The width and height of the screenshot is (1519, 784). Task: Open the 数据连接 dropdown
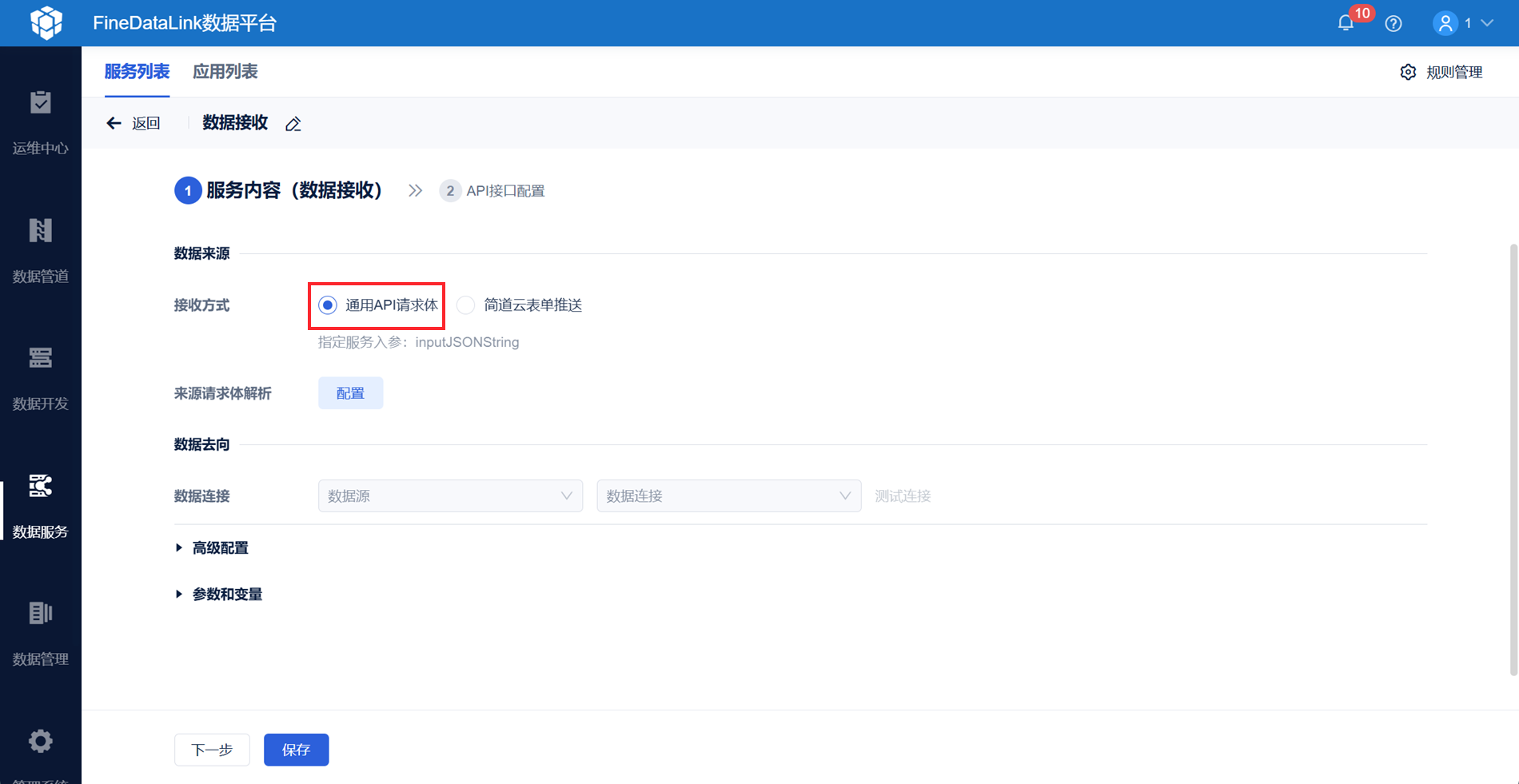[728, 495]
